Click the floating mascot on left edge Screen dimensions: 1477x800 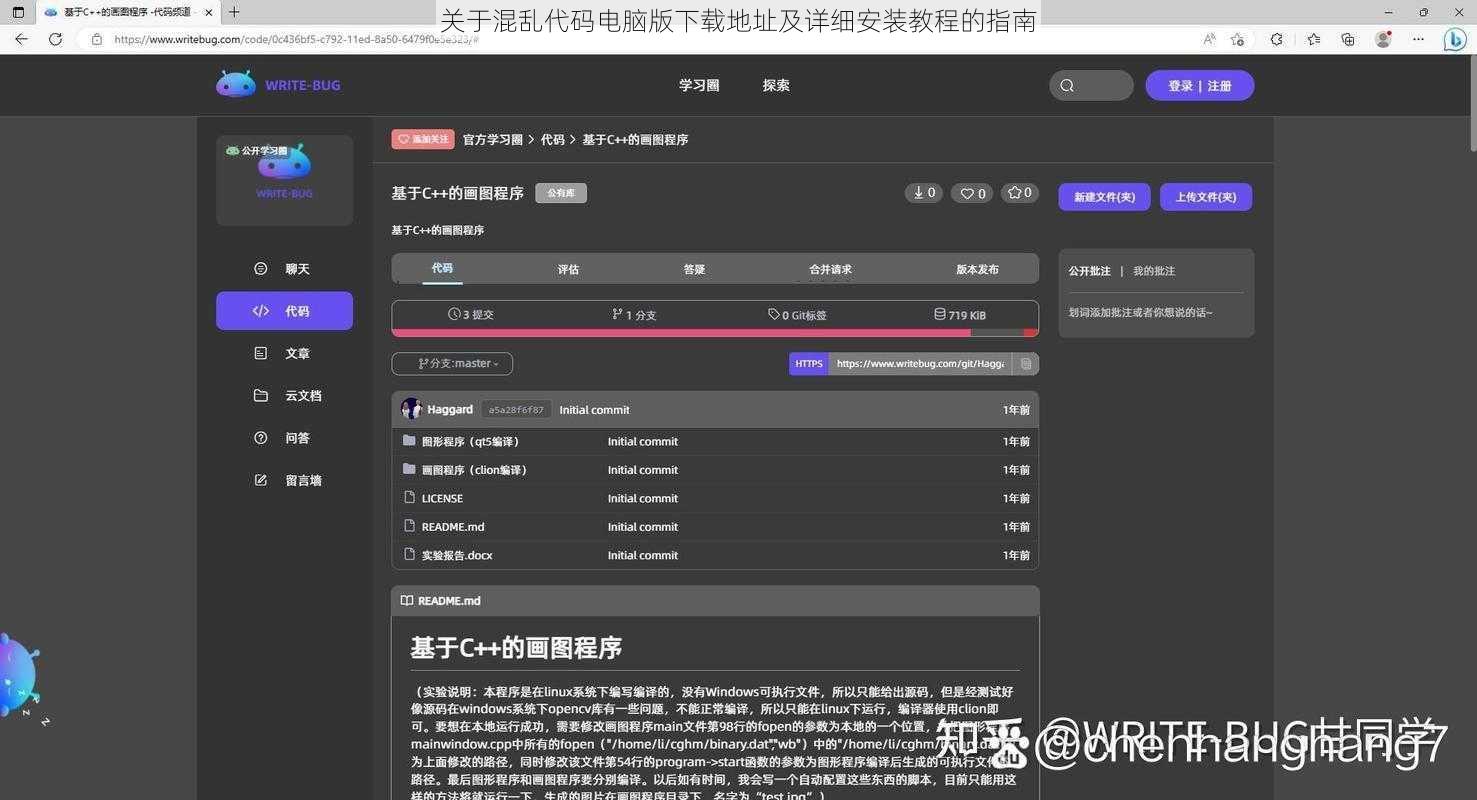pos(18,675)
